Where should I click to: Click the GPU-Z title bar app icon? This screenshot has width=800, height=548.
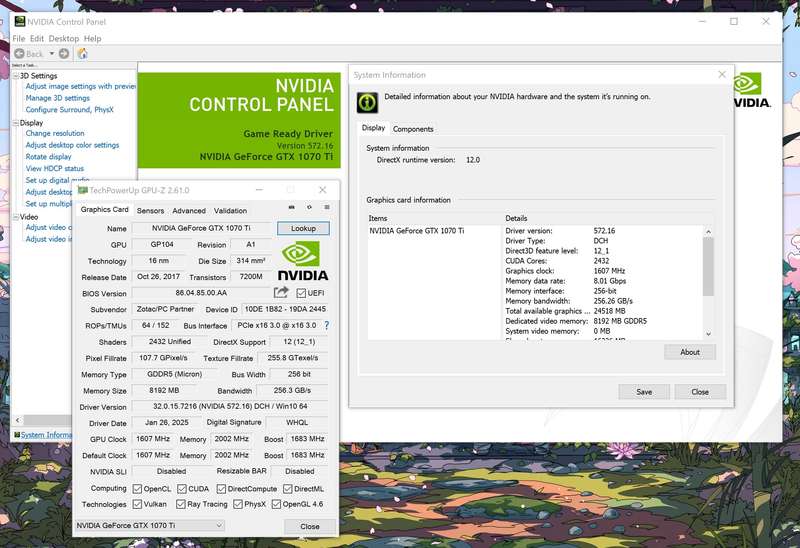point(83,190)
